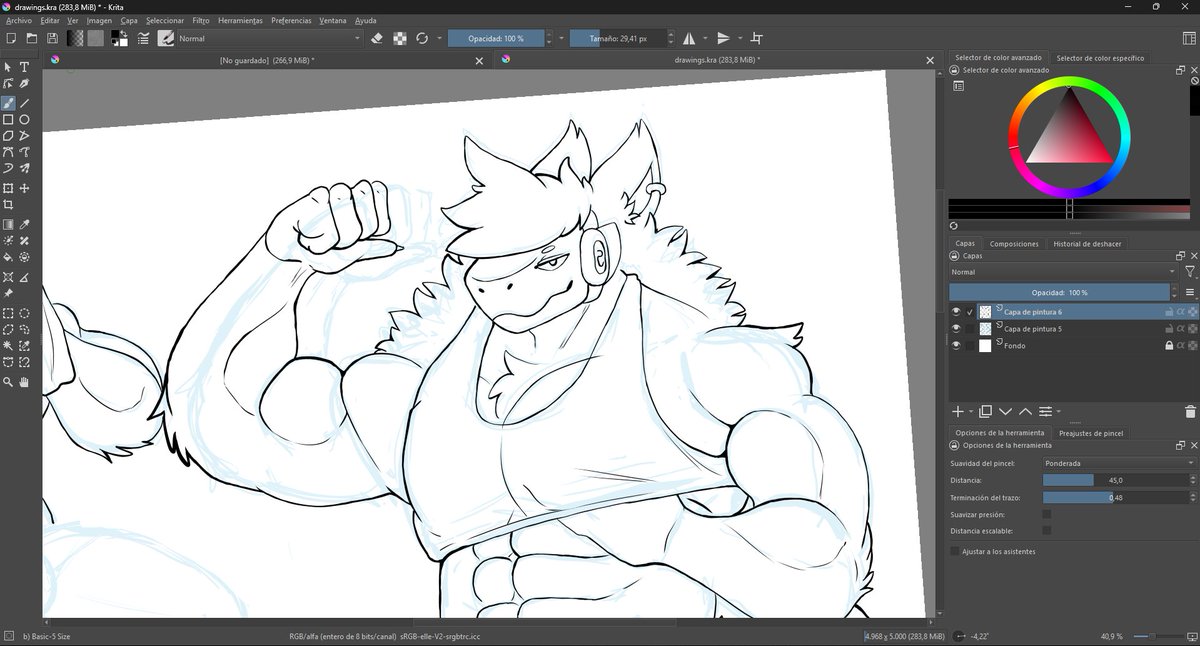Hide Capa de pintura 6 layer
The image size is (1200, 646).
(x=956, y=312)
